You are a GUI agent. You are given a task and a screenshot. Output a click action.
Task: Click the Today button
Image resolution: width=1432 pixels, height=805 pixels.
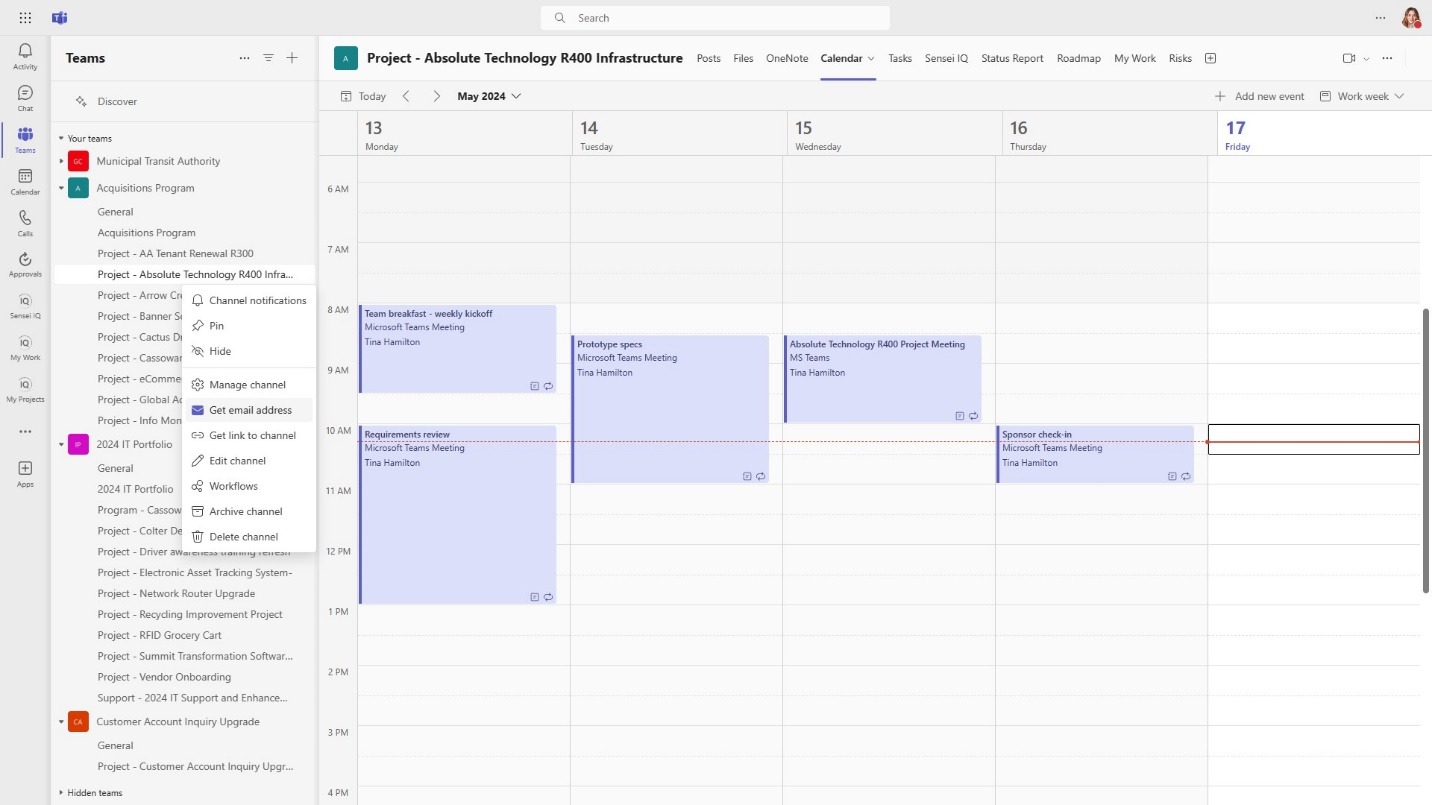click(x=363, y=96)
